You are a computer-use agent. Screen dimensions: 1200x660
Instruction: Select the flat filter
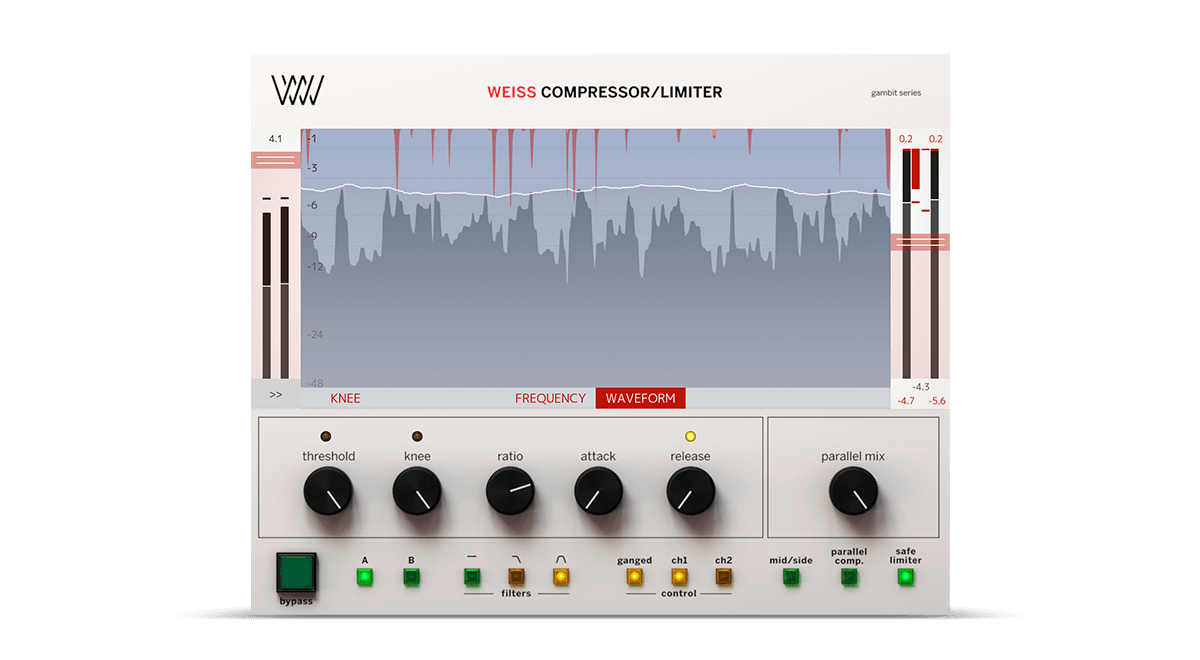(x=473, y=575)
